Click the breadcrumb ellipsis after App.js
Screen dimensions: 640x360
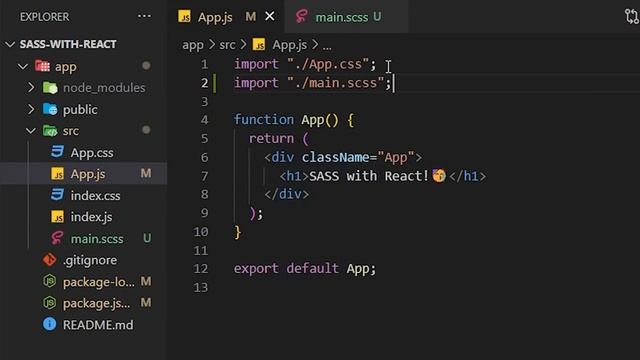click(327, 47)
